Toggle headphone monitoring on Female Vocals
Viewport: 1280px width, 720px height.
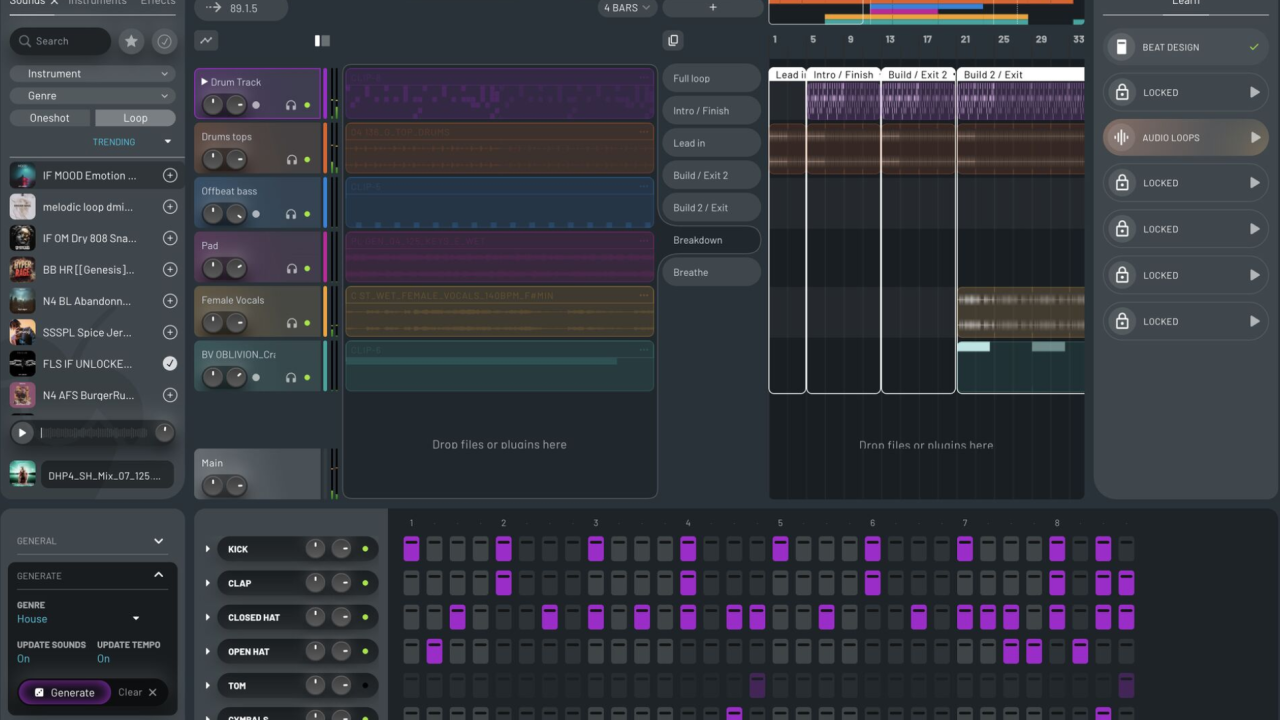click(291, 323)
